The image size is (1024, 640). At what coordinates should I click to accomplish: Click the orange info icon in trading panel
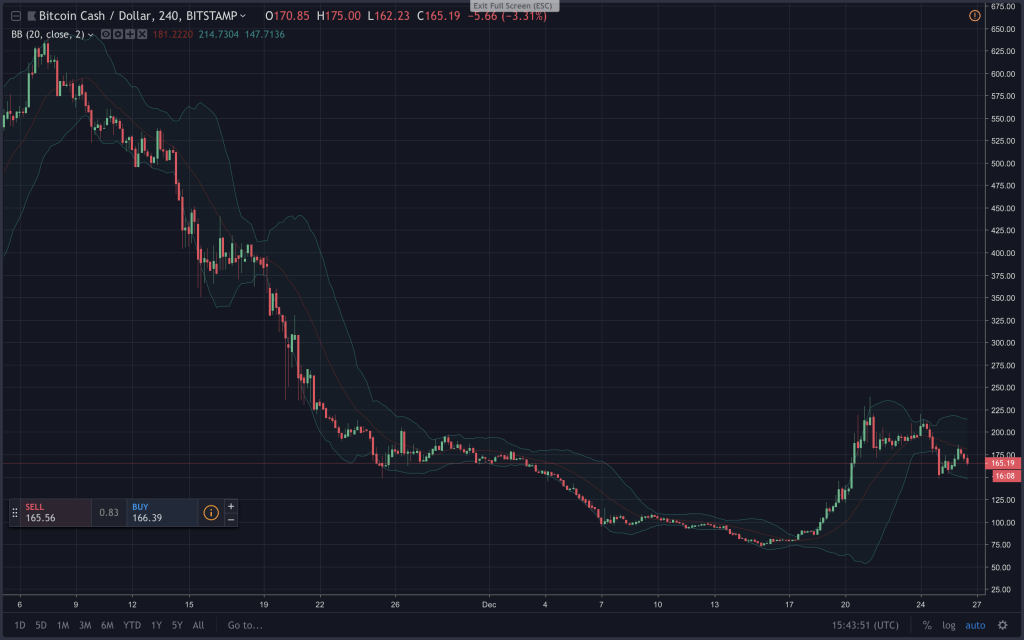coord(211,513)
